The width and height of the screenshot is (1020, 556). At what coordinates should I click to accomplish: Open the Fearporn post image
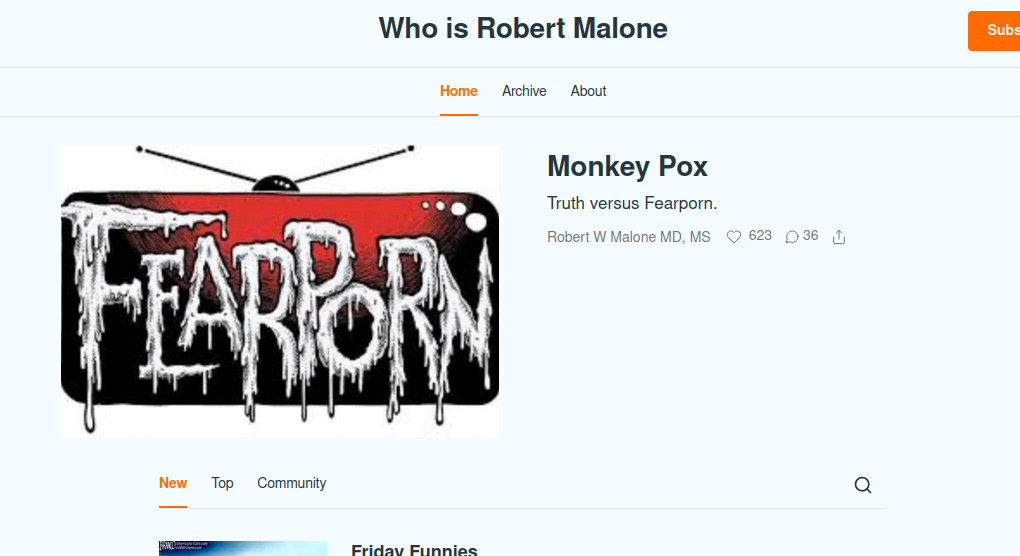280,290
